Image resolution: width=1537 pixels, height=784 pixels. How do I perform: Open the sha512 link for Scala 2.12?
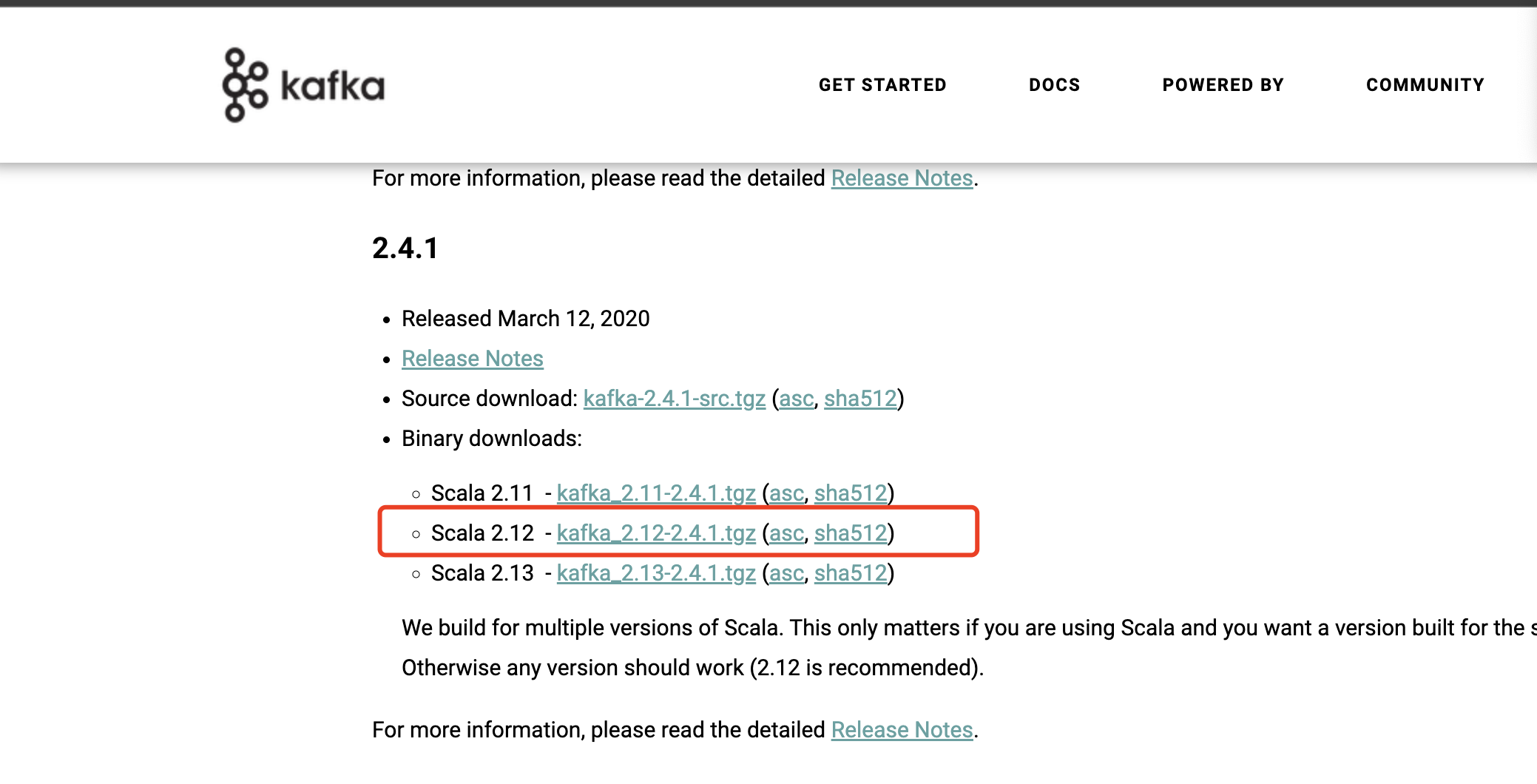click(x=851, y=533)
